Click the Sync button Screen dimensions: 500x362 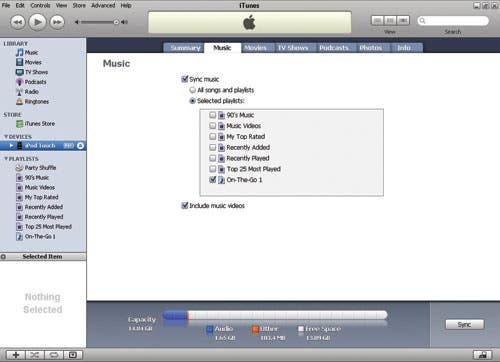(465, 324)
